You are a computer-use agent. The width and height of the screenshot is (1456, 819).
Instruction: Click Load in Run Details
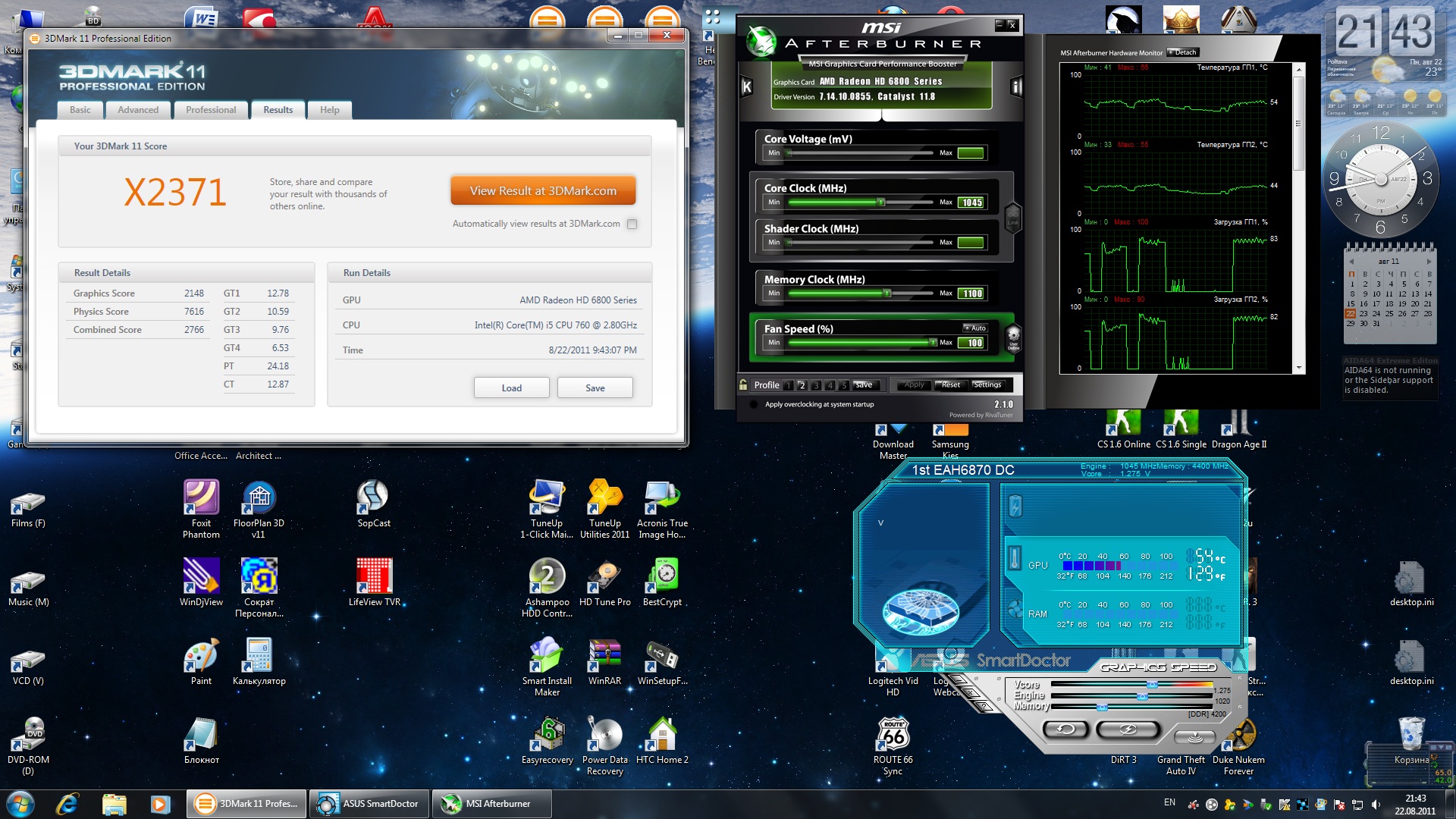pos(512,388)
